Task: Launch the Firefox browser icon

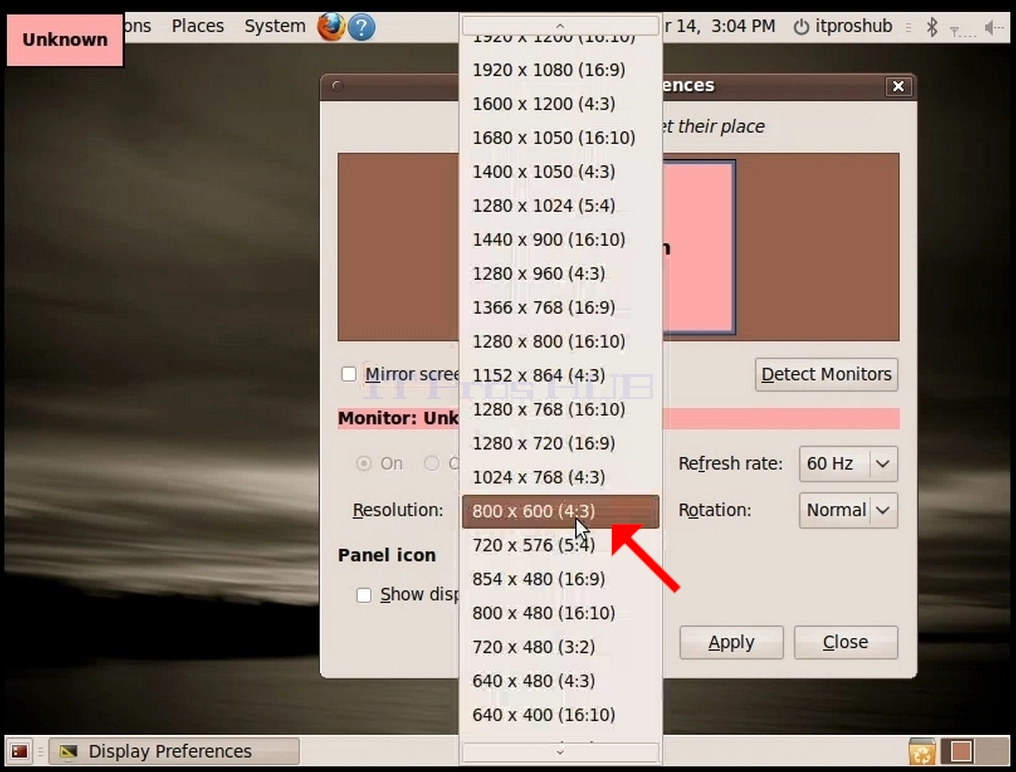Action: tap(330, 27)
